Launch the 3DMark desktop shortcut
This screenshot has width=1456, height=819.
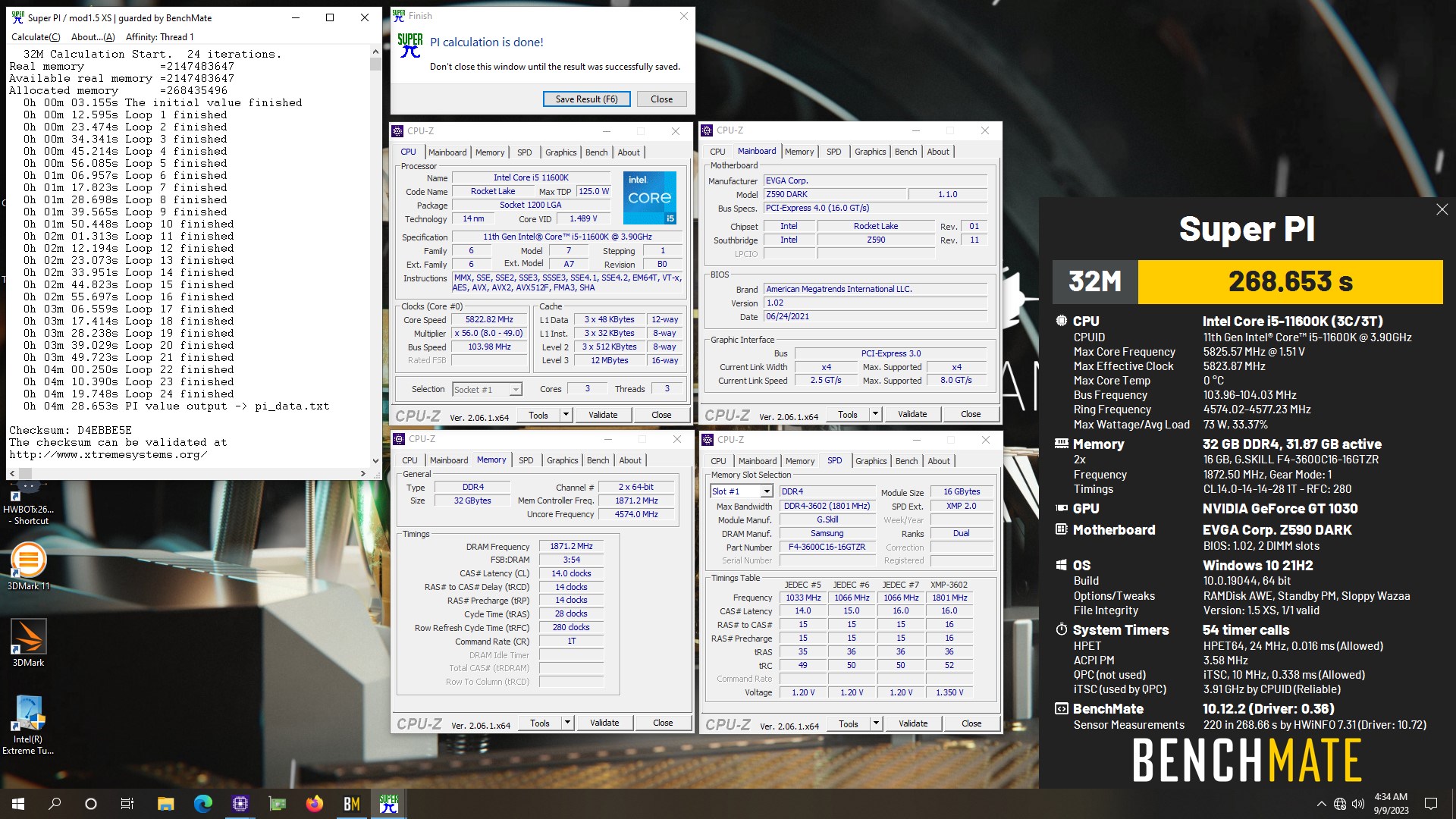coord(28,642)
